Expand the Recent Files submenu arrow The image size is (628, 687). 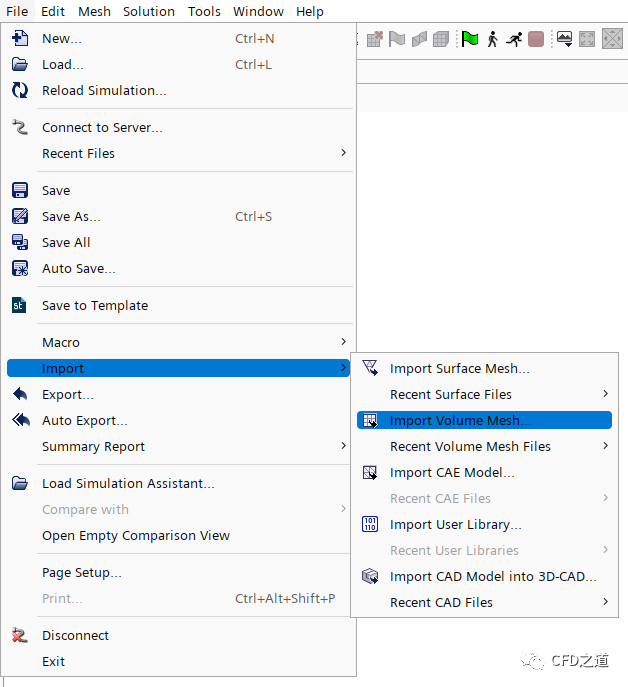click(343, 153)
